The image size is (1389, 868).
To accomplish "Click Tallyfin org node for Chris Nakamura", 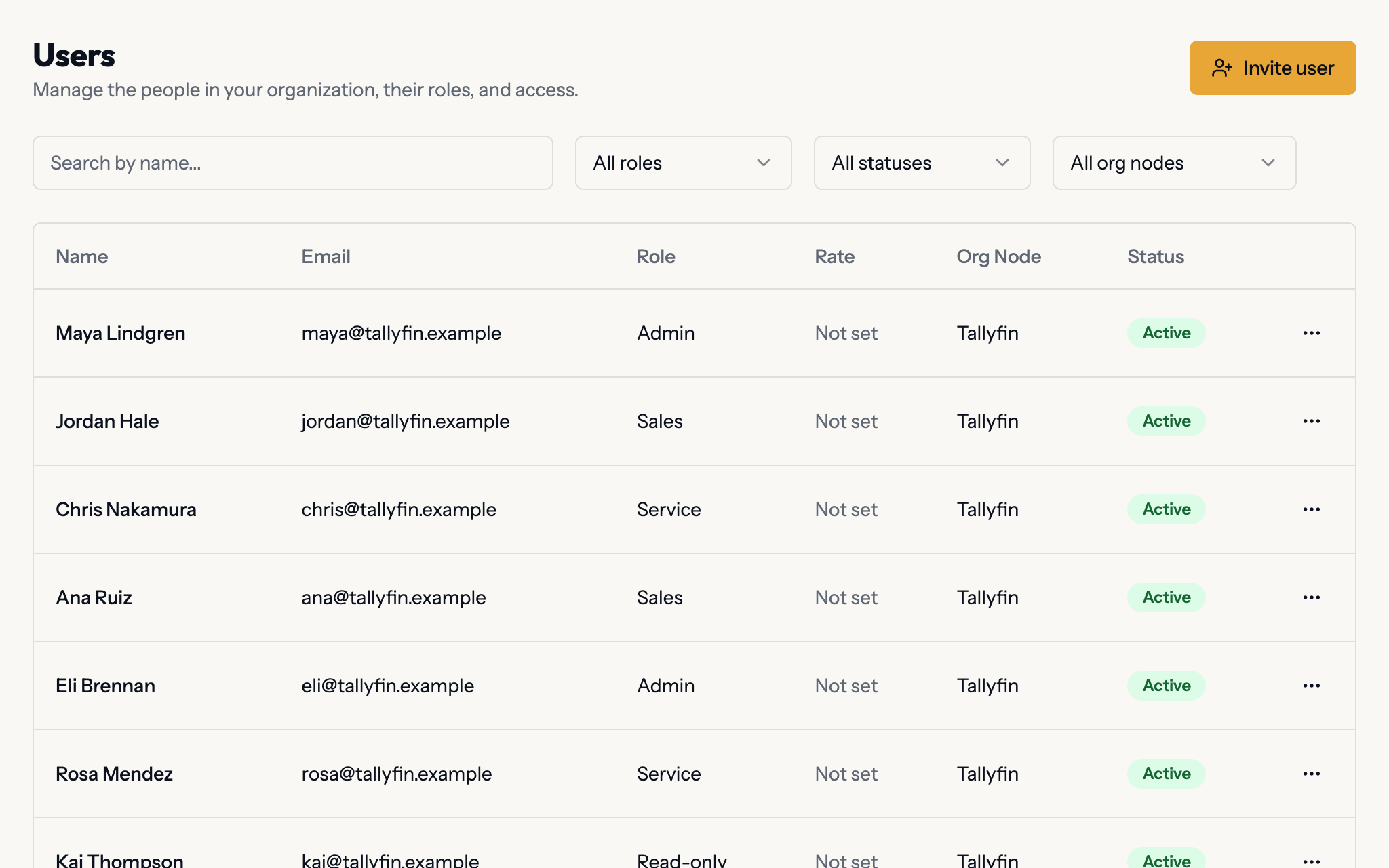I will click(x=987, y=509).
